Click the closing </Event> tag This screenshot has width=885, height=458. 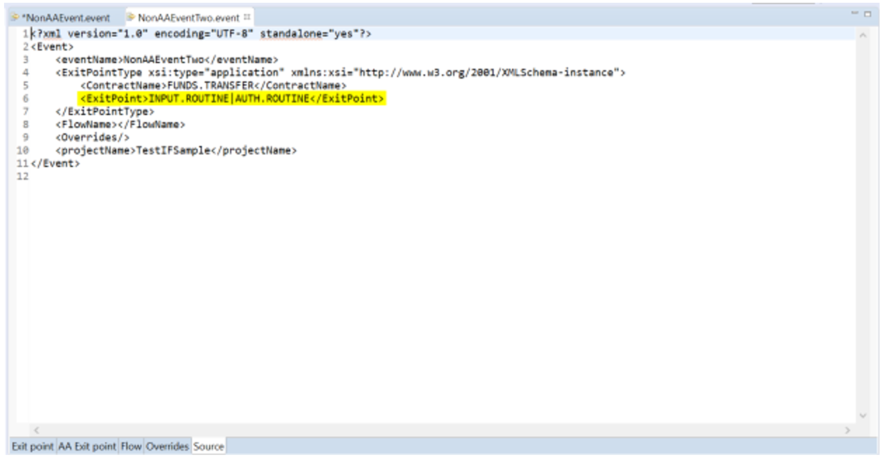[55, 164]
